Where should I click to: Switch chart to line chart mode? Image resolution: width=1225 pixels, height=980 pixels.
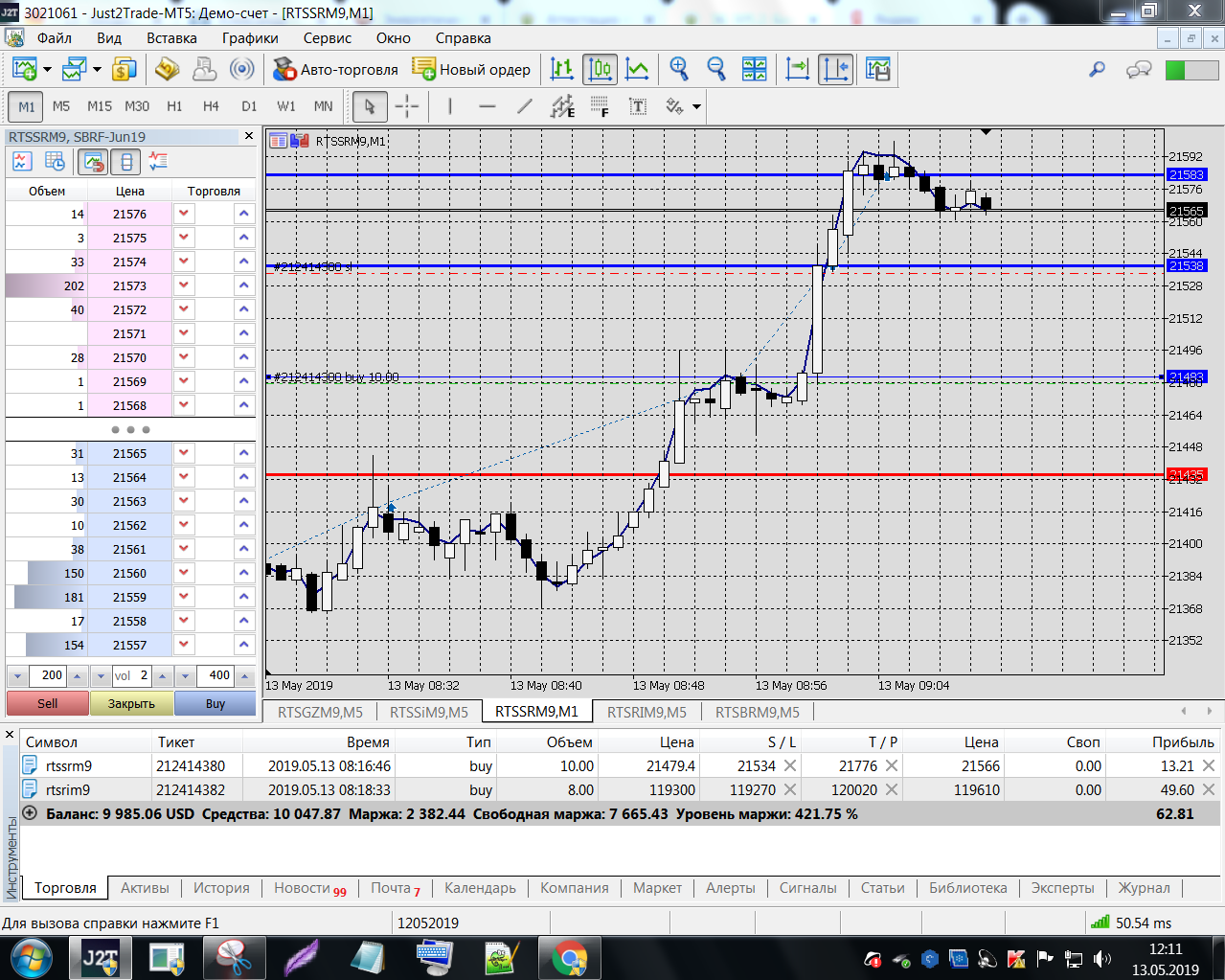pyautogui.click(x=637, y=69)
